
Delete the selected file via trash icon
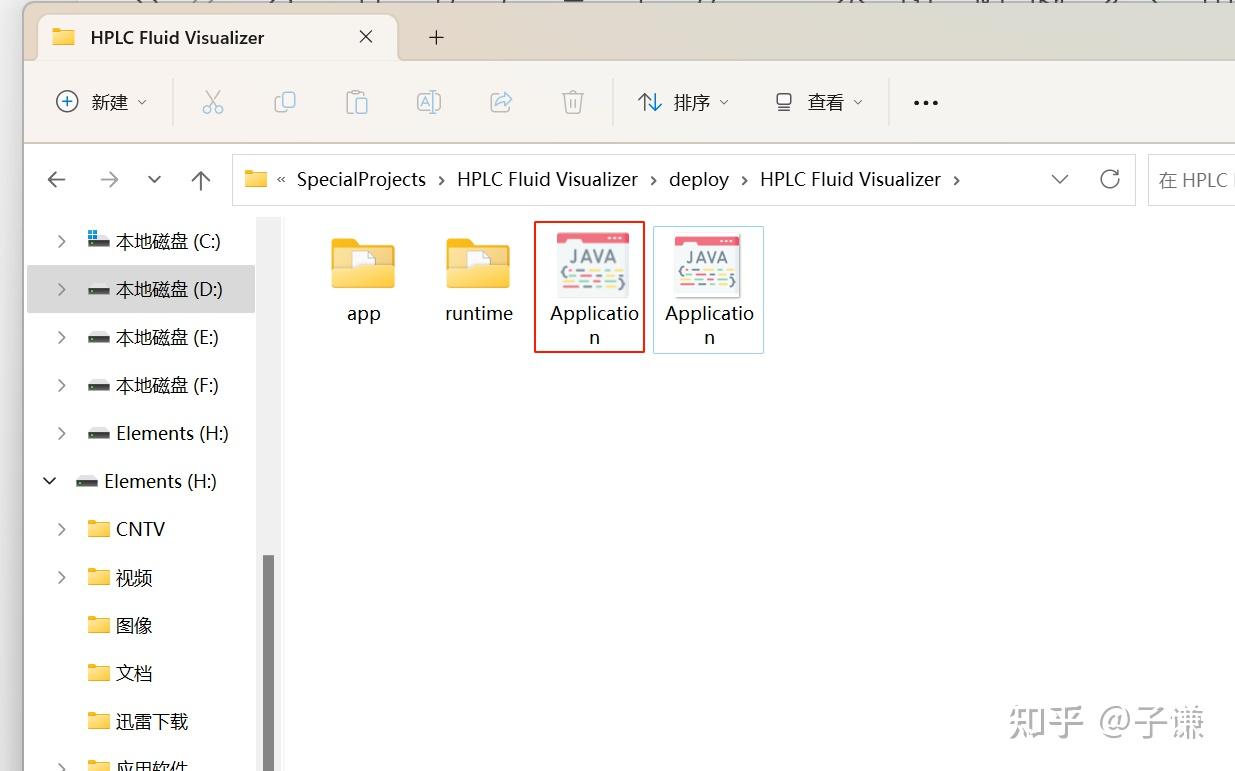pyautogui.click(x=572, y=101)
